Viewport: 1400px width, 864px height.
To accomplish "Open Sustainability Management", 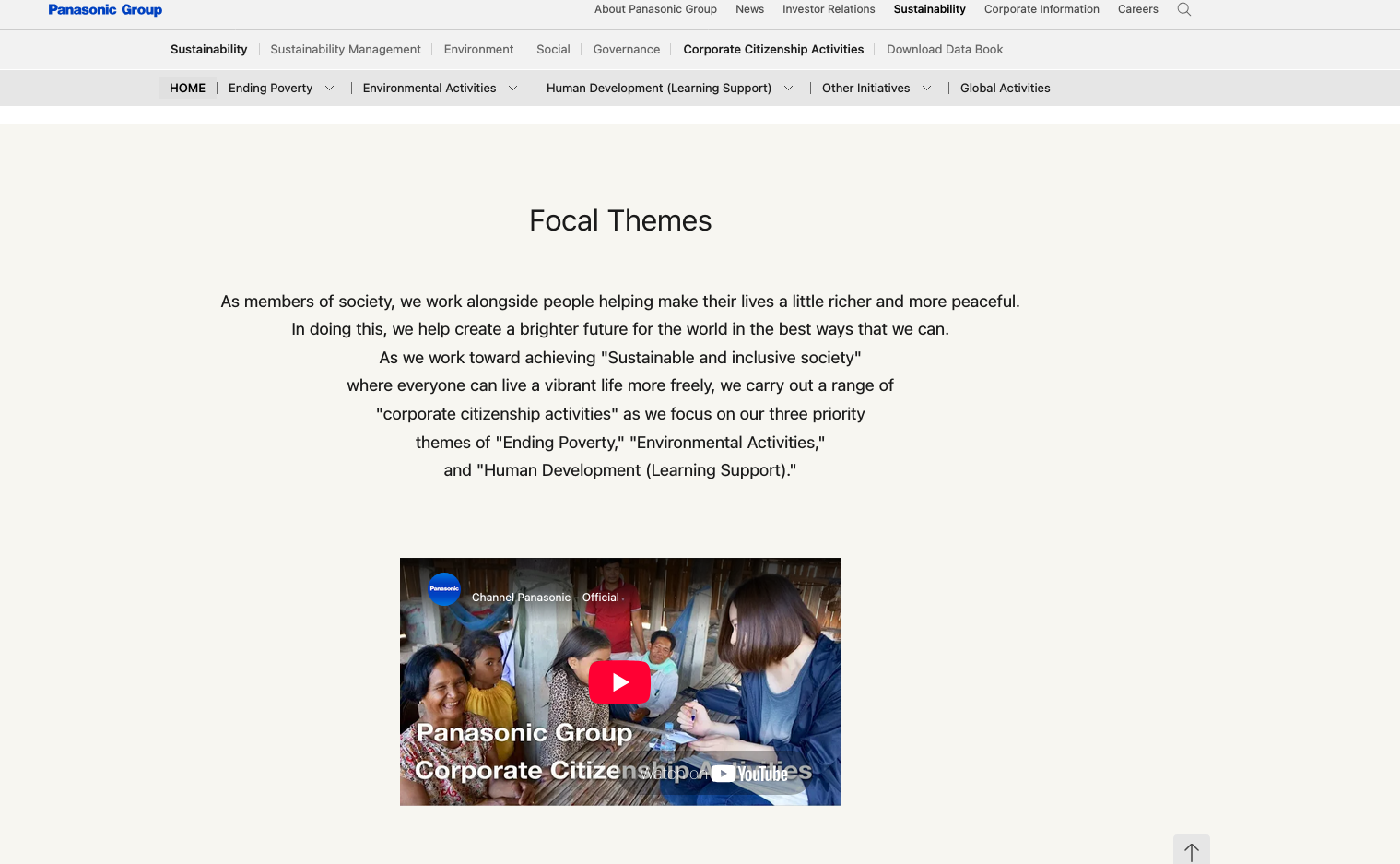I will pyautogui.click(x=346, y=50).
